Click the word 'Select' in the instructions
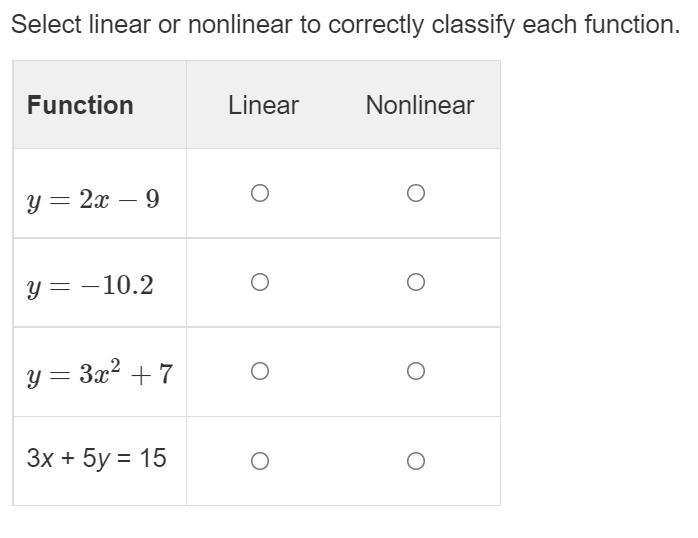 pyautogui.click(x=42, y=24)
